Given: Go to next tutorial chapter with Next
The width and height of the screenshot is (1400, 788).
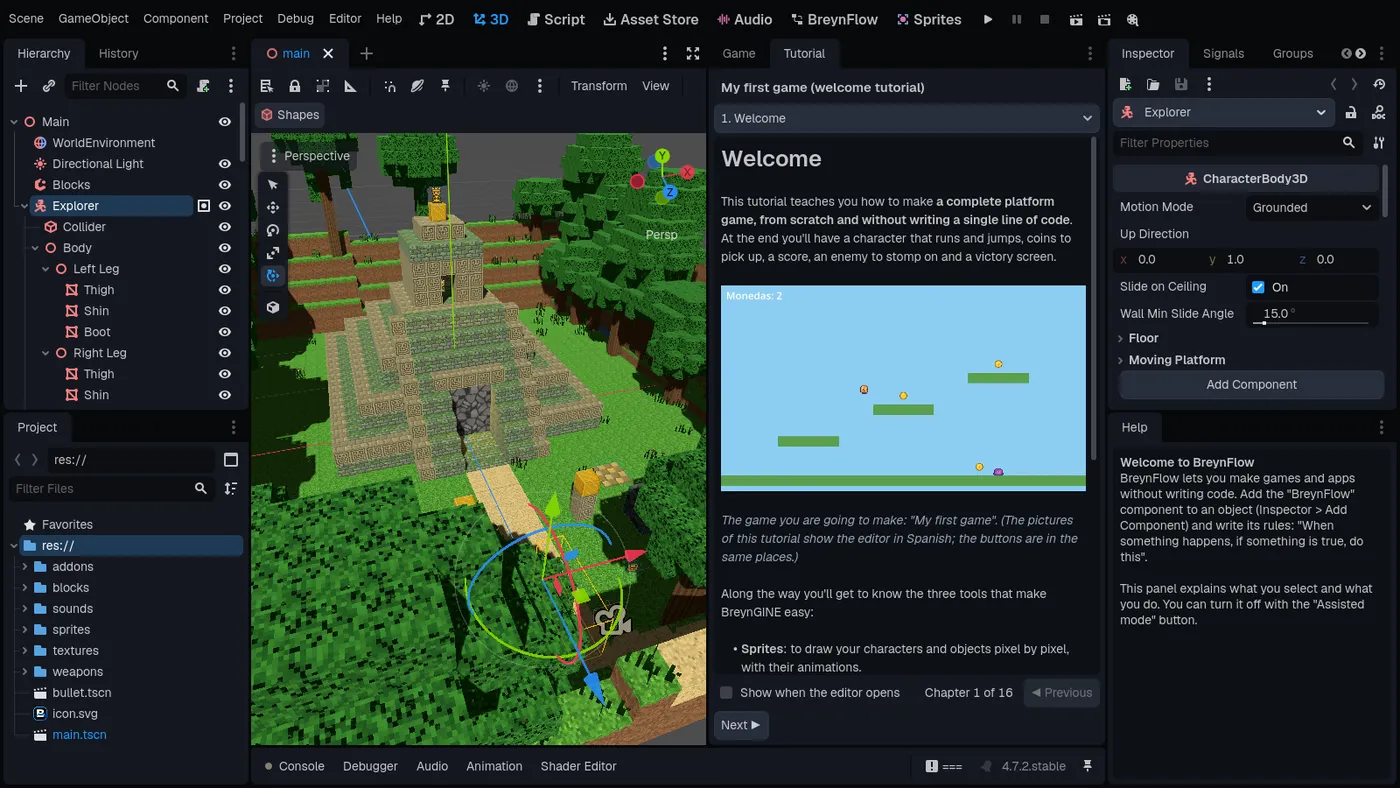Looking at the screenshot, I should (741, 725).
